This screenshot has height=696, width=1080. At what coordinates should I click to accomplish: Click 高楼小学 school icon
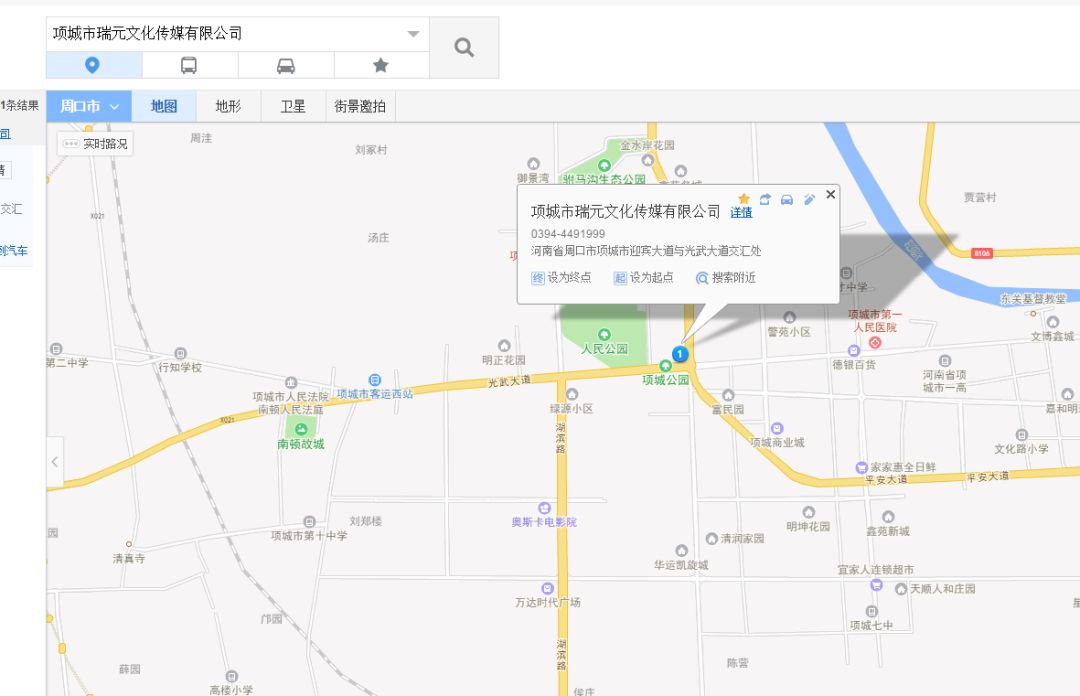pyautogui.click(x=232, y=676)
